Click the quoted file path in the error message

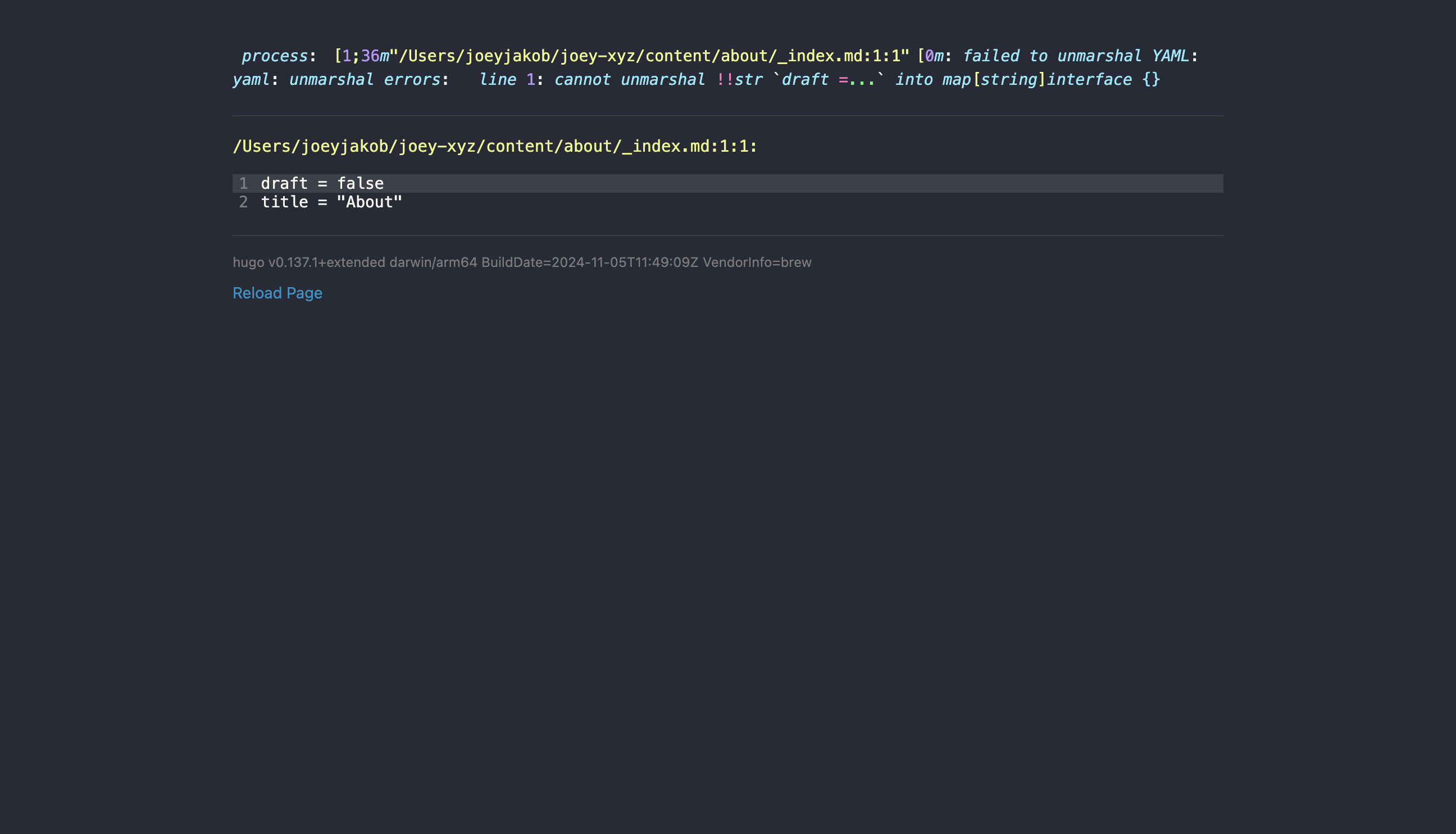(649, 56)
